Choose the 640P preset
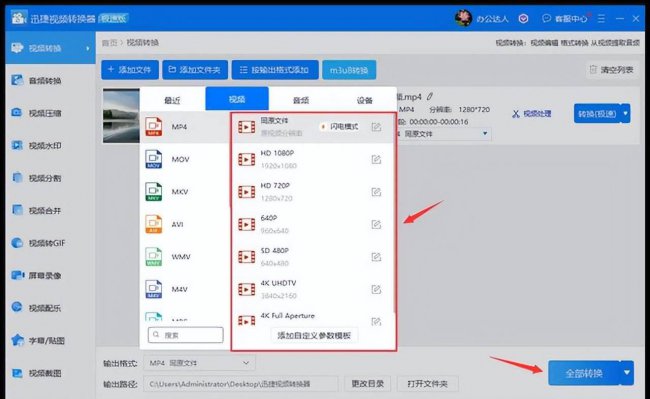Screen dimensions: 650x399 click(313, 224)
